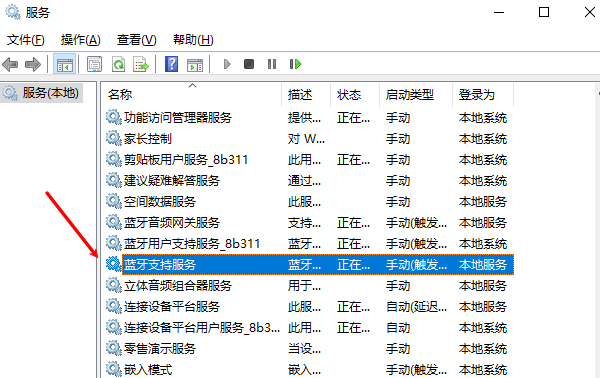Click the Refresh toolbar icon
The image size is (600, 378).
[118, 64]
